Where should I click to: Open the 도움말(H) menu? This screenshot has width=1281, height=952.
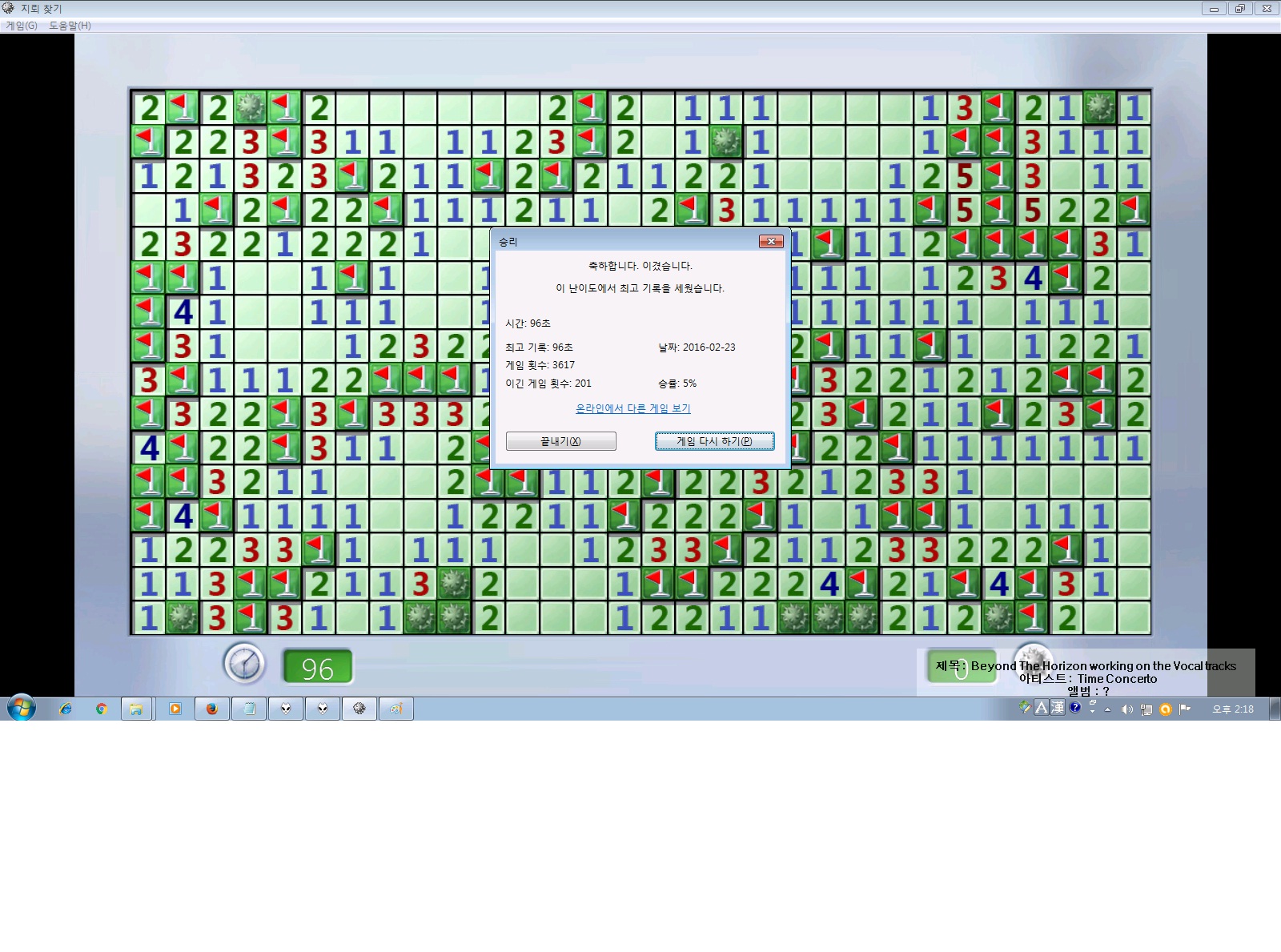point(70,26)
